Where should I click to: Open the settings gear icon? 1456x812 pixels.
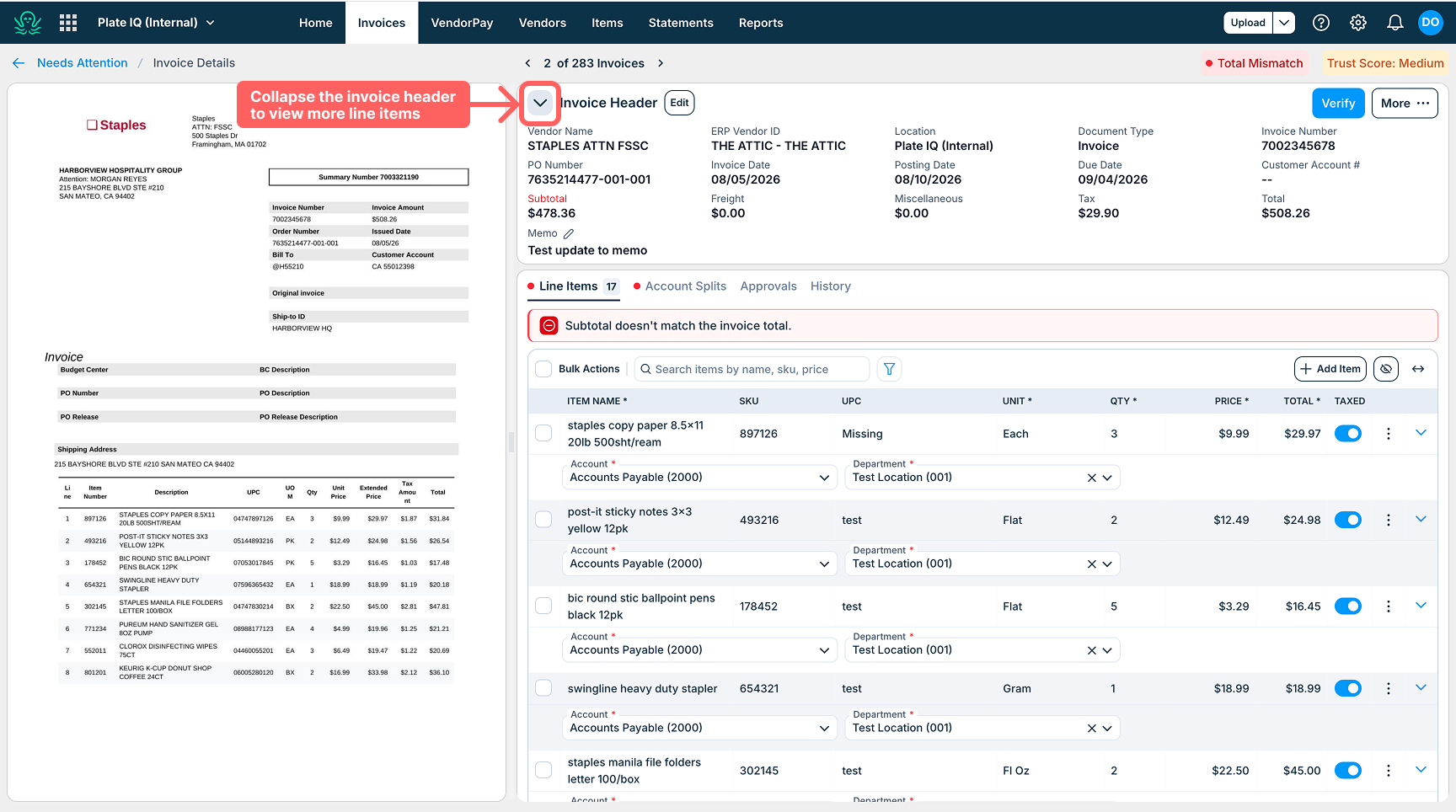coord(1358,23)
